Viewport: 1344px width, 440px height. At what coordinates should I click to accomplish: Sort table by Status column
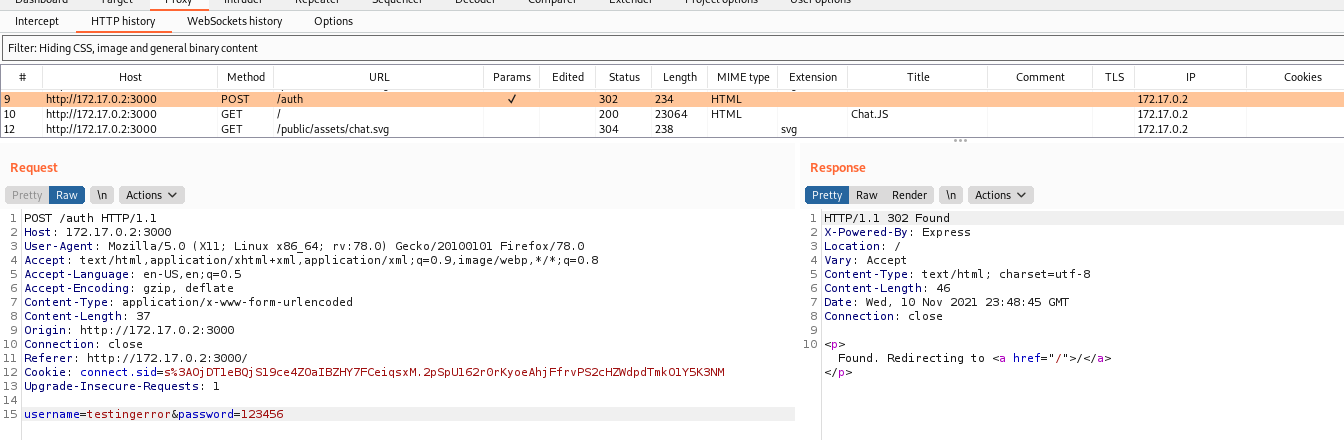[x=624, y=77]
